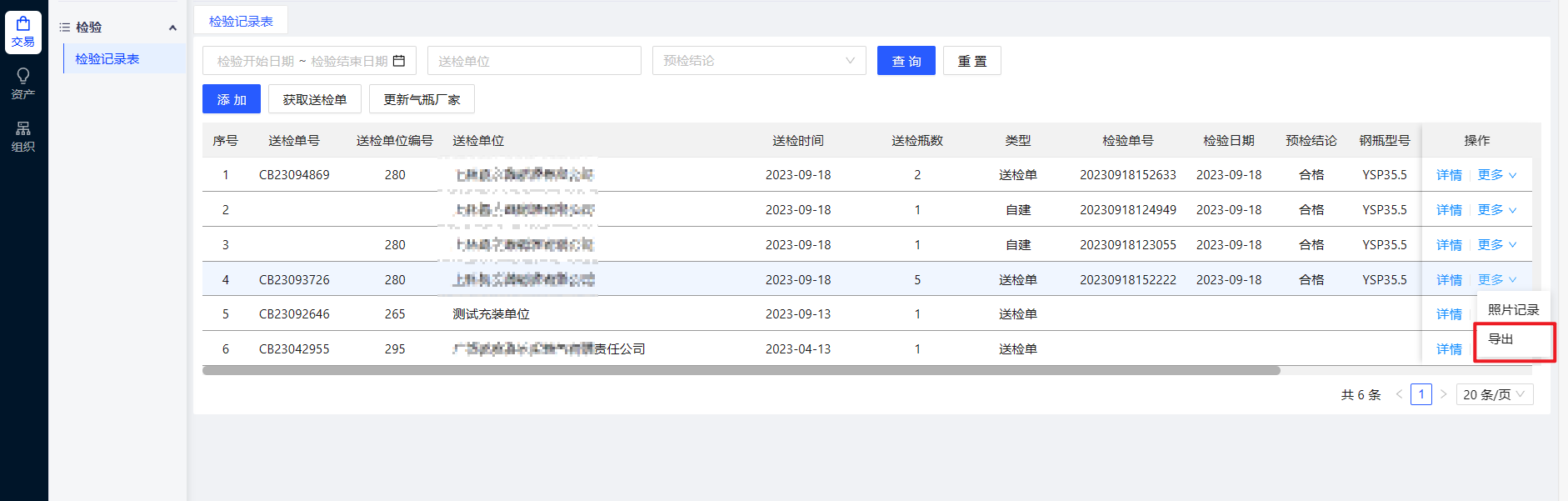Open the 组织 sidebar icon
The image size is (1568, 501).
tap(23, 136)
